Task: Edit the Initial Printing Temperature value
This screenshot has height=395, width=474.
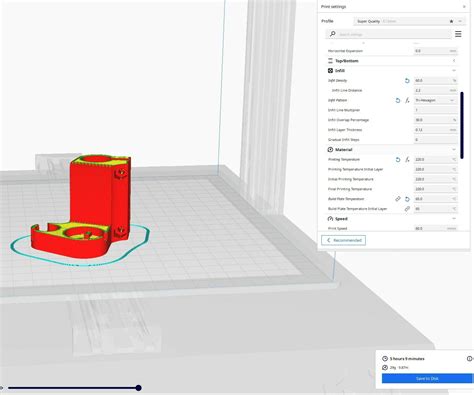Action: [435, 179]
